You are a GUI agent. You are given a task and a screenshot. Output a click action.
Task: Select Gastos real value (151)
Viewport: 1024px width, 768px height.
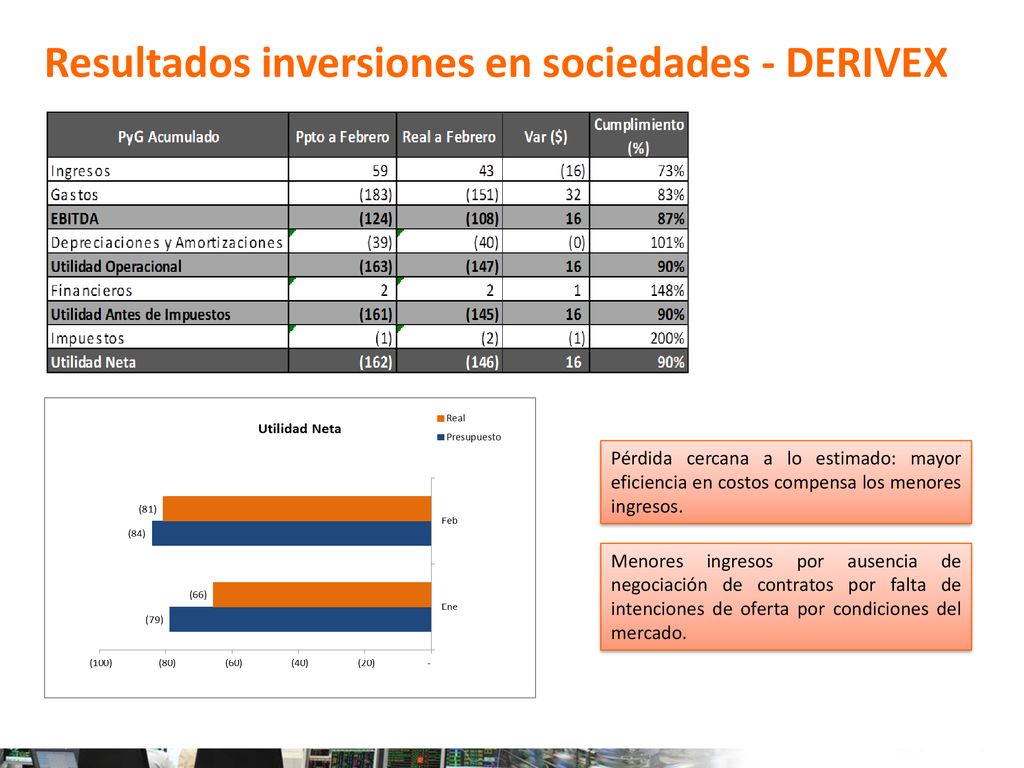click(482, 195)
